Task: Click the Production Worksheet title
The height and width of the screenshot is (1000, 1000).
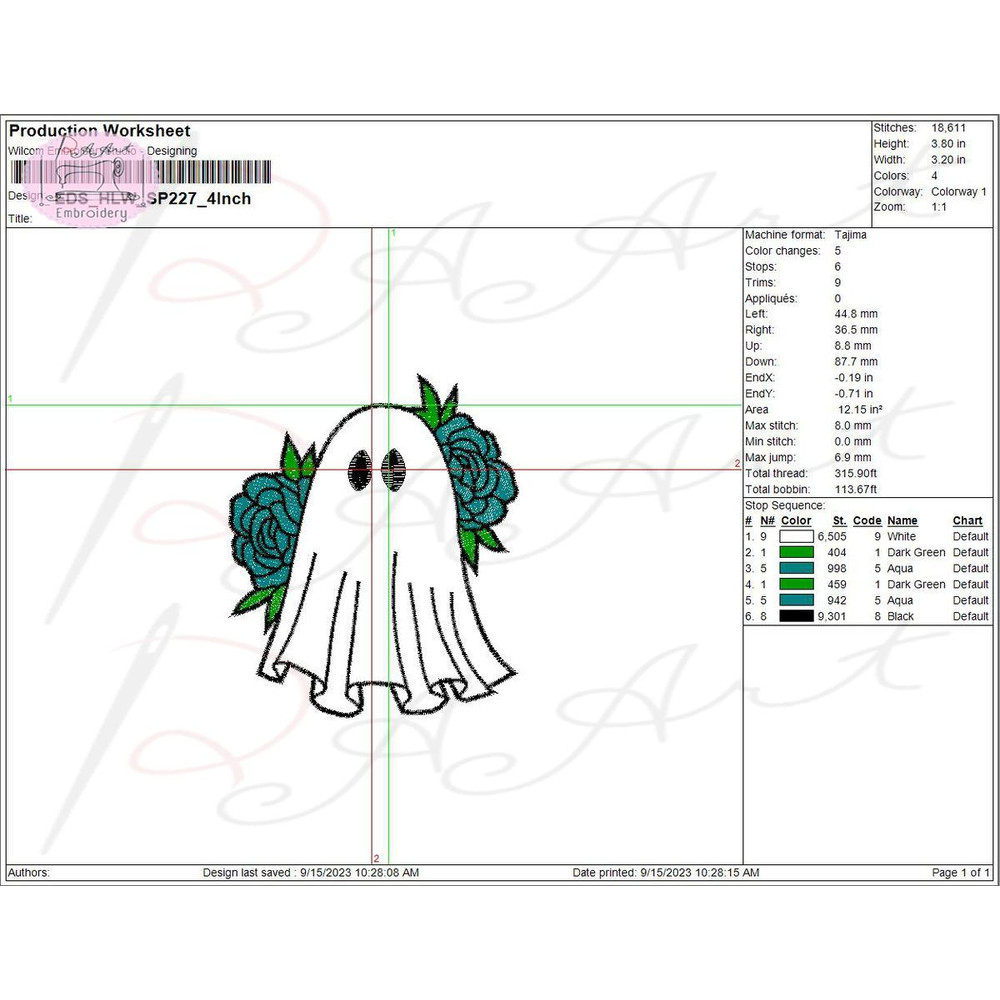Action: click(x=99, y=131)
